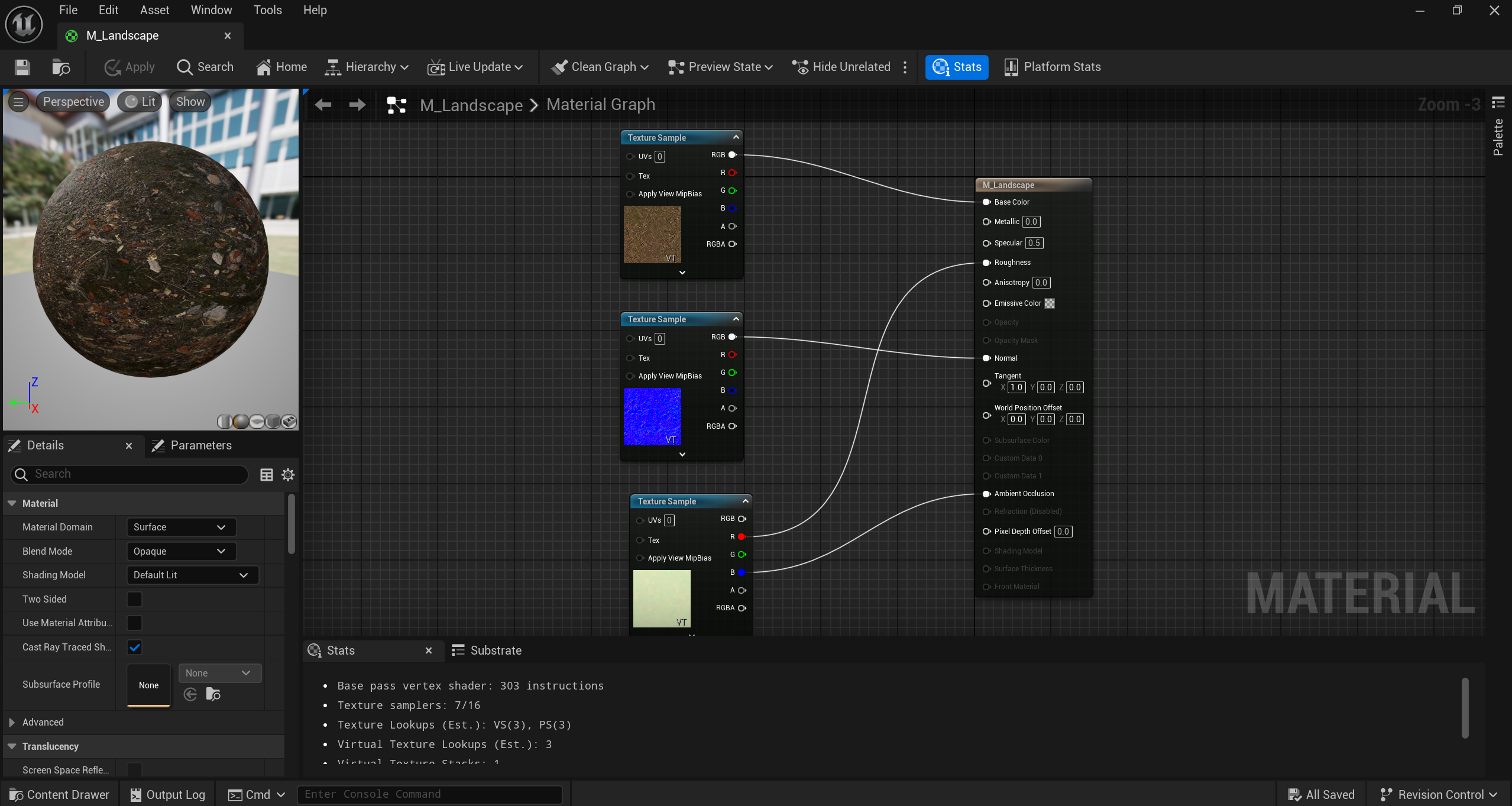Click the graph breadcrumb node icon
This screenshot has width=1512, height=806.
coord(396,105)
